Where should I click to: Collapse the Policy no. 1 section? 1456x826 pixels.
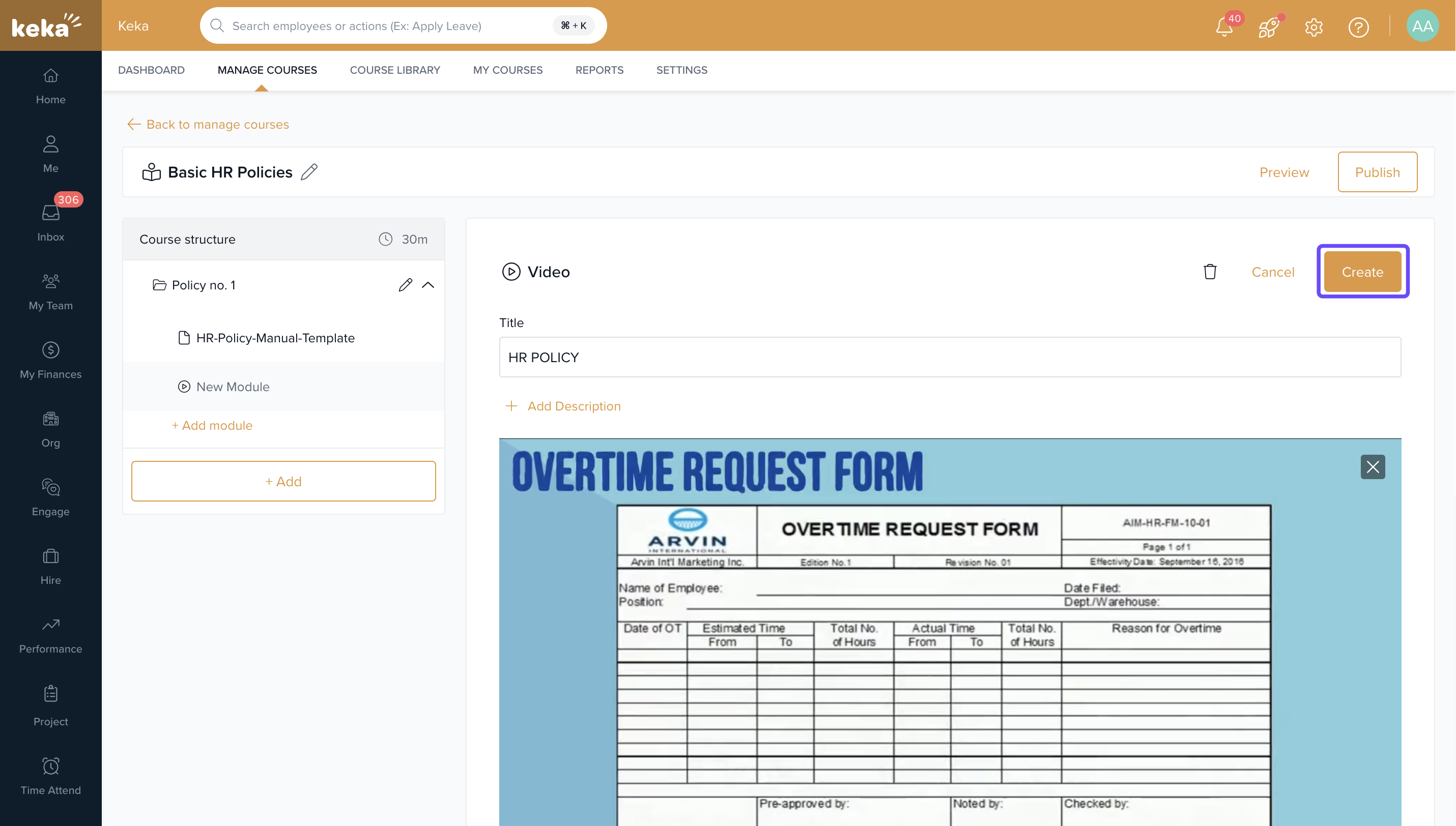coord(428,285)
